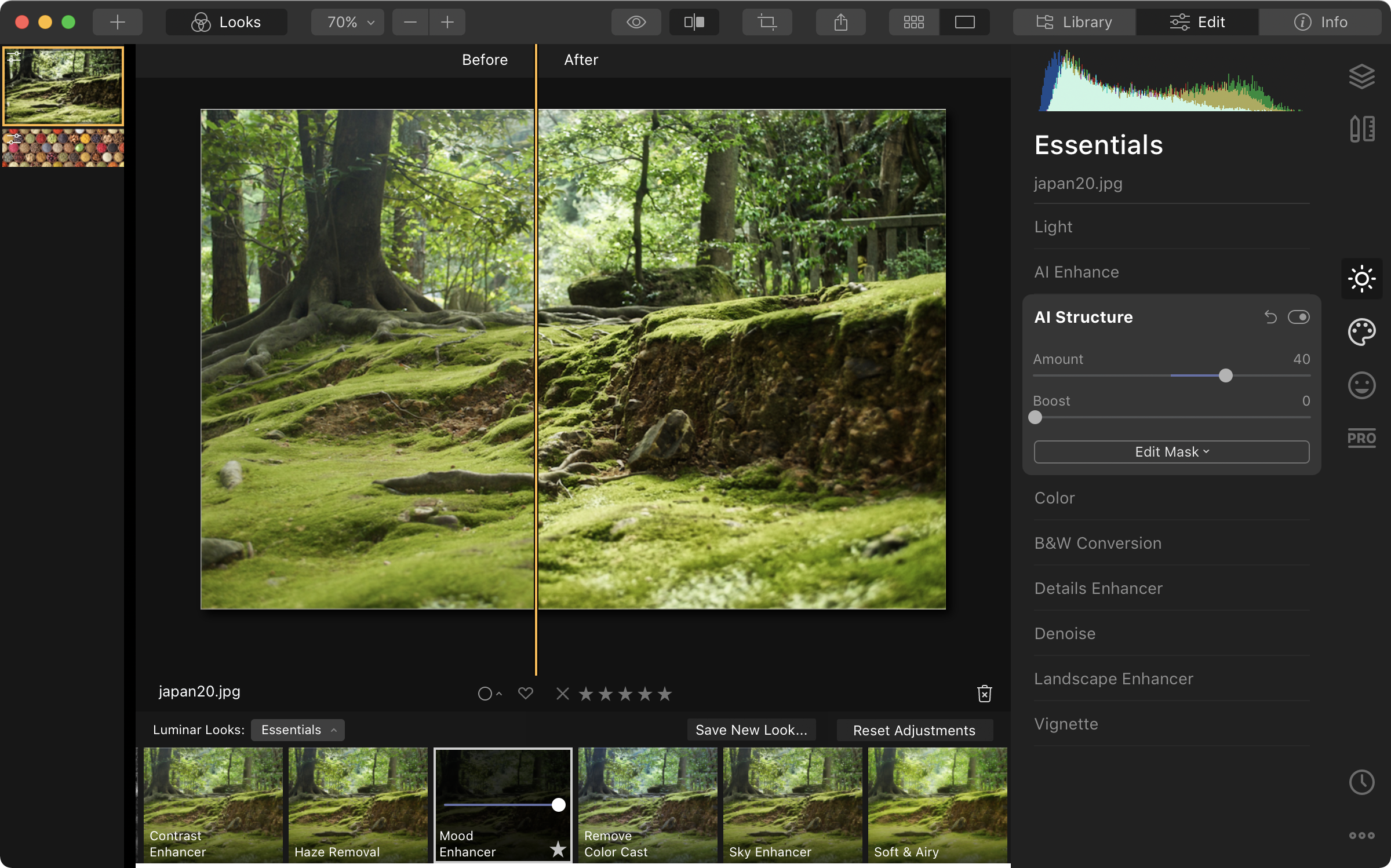Expand the Edit Mask options
This screenshot has height=868, width=1391.
tap(1171, 451)
